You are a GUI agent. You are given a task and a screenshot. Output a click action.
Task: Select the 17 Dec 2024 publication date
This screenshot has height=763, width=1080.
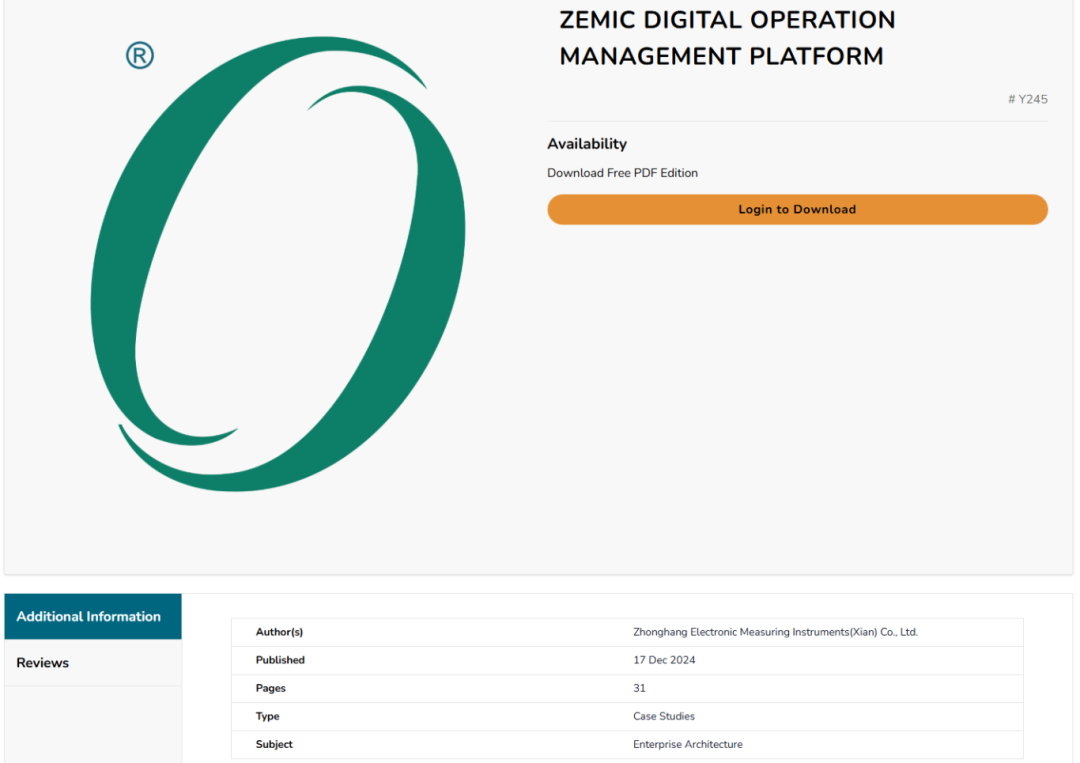click(664, 660)
